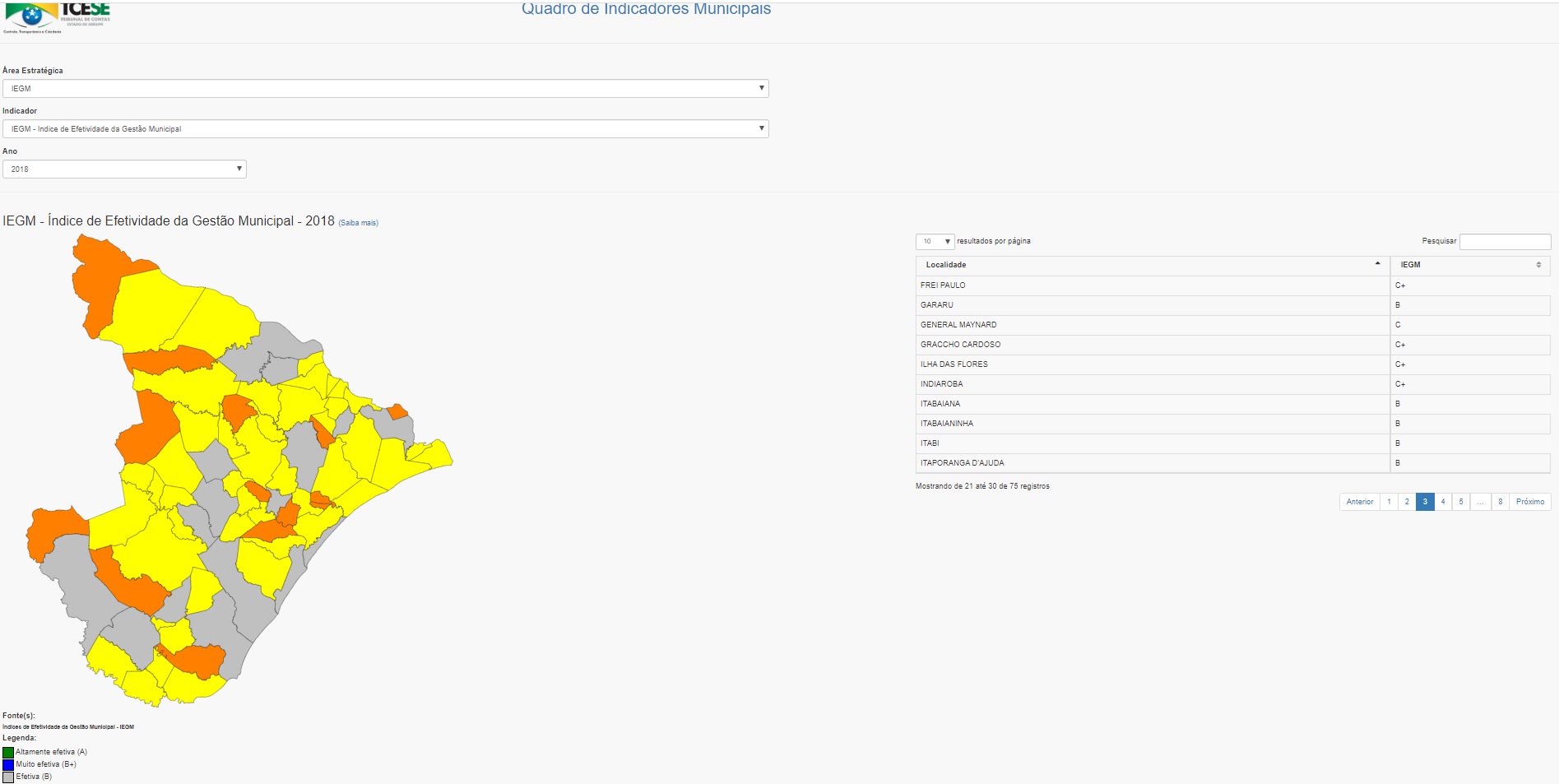Switch to page 4 in pagination
The image size is (1559, 784).
1443,502
